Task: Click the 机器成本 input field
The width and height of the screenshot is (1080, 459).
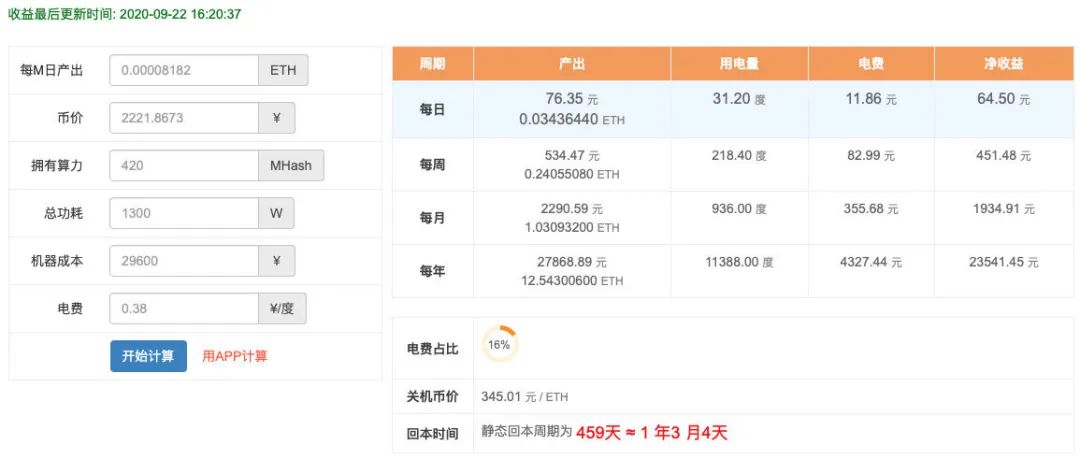Action: point(184,261)
